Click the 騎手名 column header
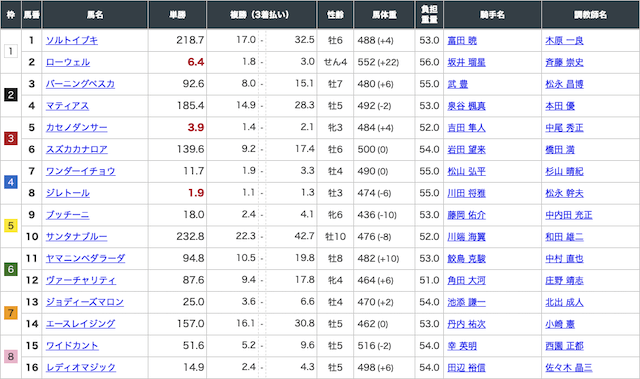640x379 pixels. [492, 15]
